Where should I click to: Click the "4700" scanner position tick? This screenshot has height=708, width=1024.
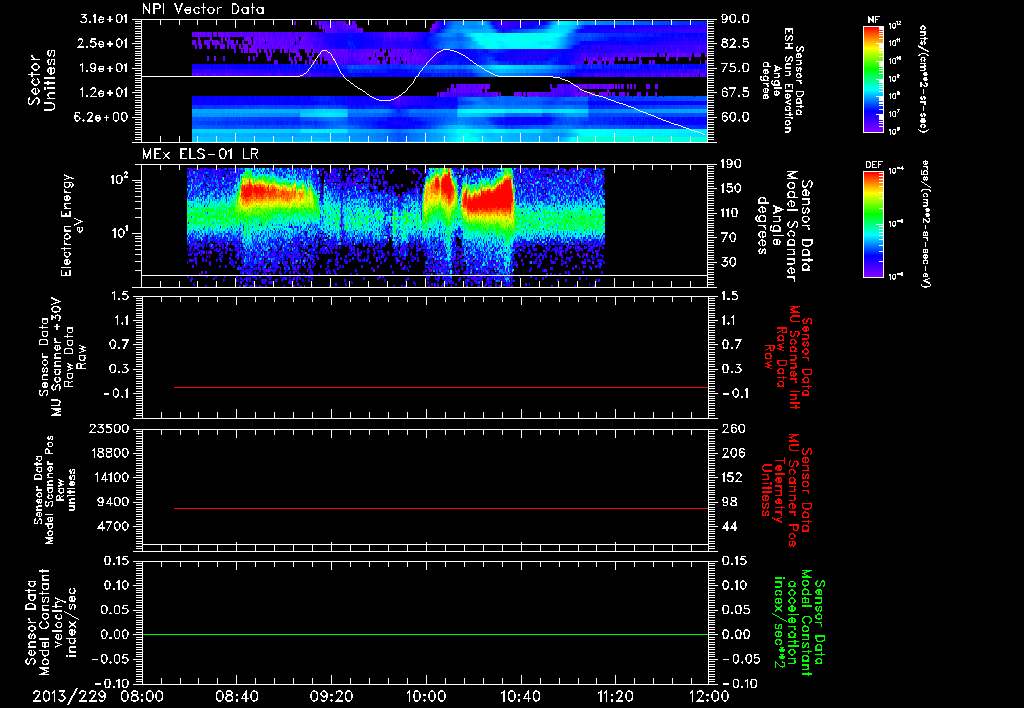(x=112, y=526)
